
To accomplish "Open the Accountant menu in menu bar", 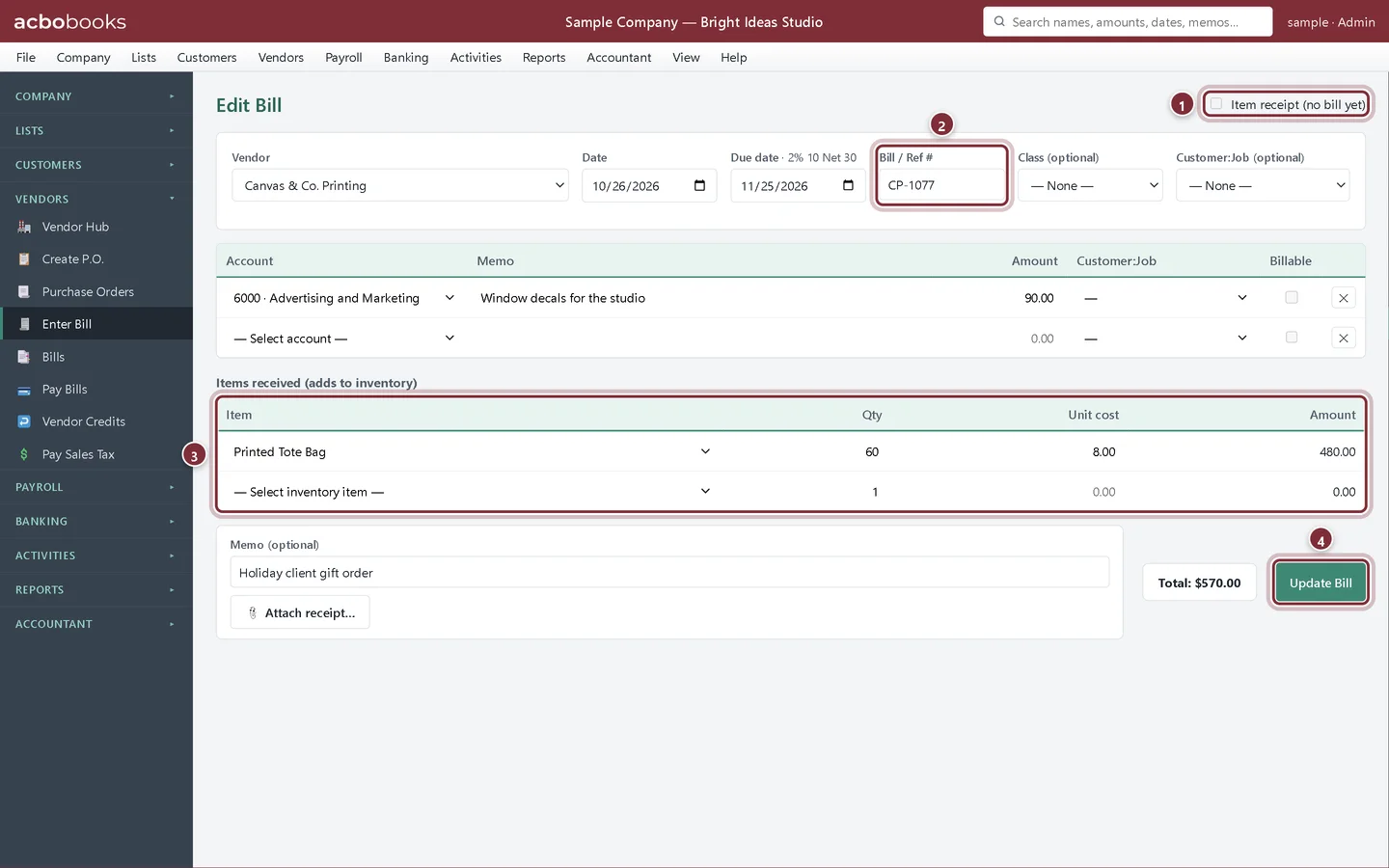I will pos(619,57).
